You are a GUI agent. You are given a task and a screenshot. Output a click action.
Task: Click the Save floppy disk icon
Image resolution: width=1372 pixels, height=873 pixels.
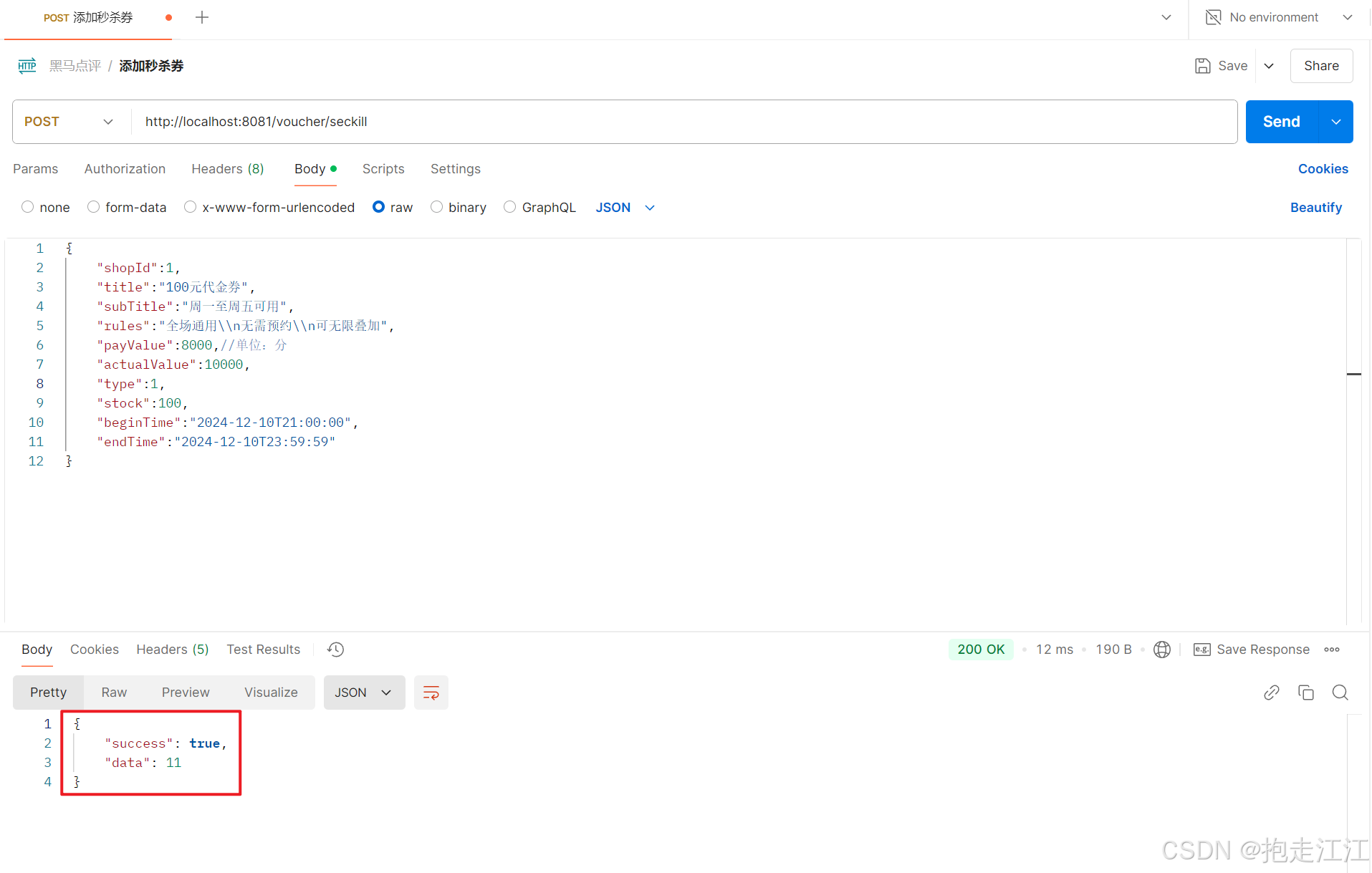click(x=1203, y=66)
